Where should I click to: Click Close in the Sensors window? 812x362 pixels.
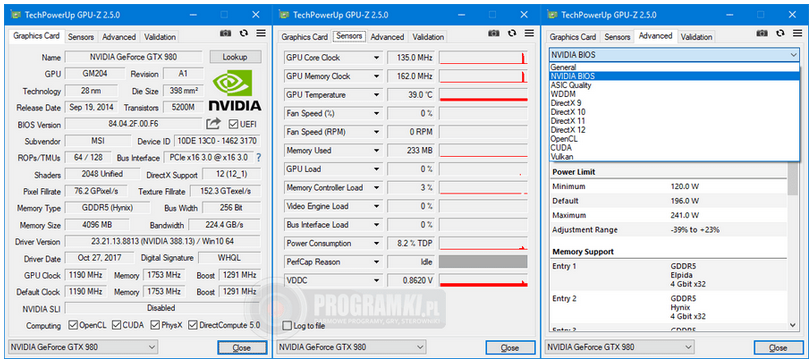(510, 347)
